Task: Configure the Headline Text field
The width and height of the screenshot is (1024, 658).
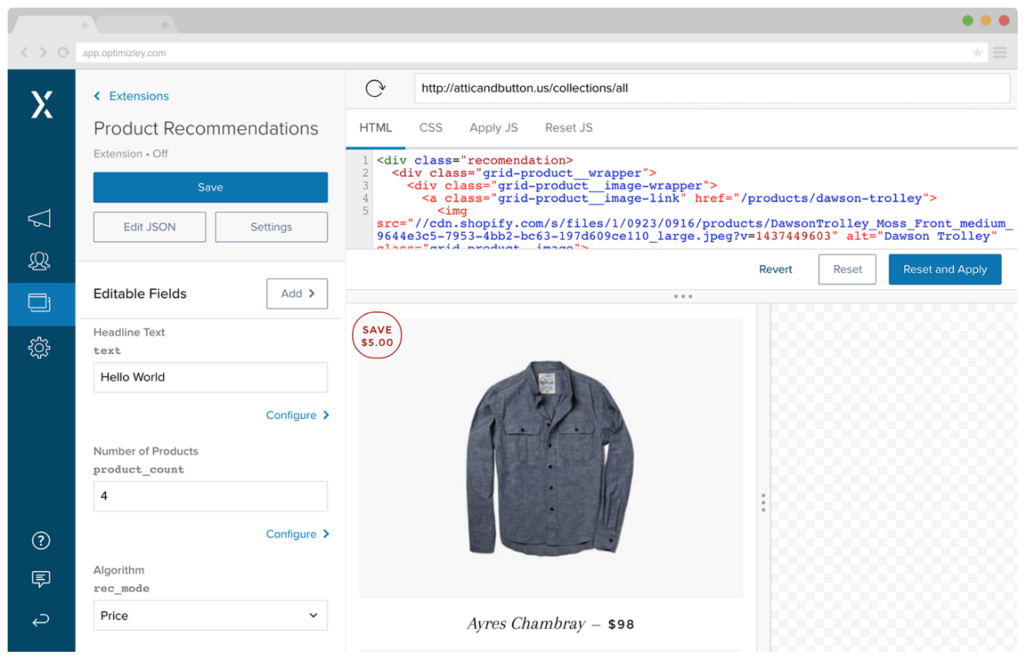Action: click(x=297, y=415)
